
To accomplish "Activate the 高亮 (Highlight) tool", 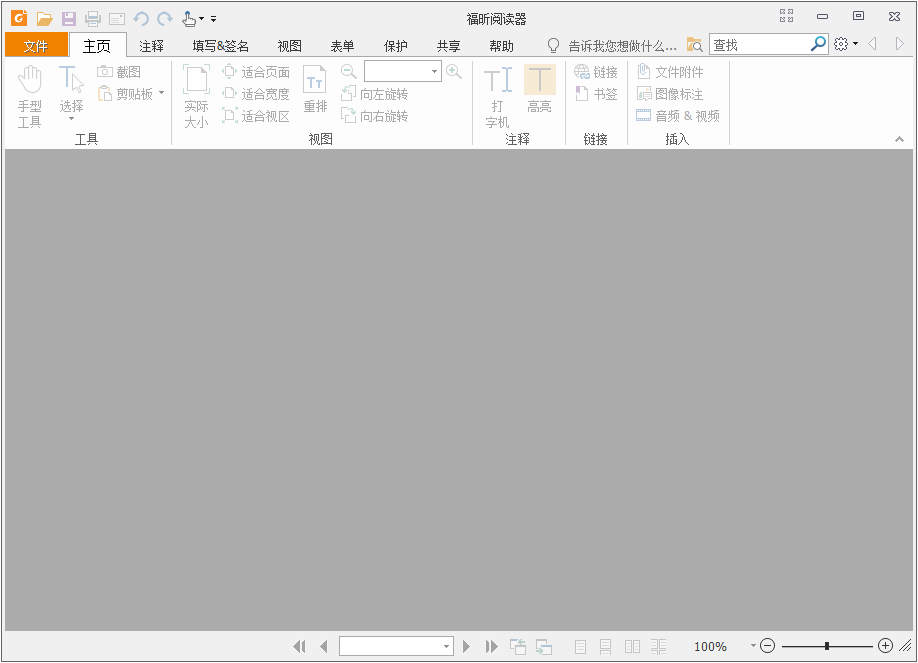I will (540, 90).
